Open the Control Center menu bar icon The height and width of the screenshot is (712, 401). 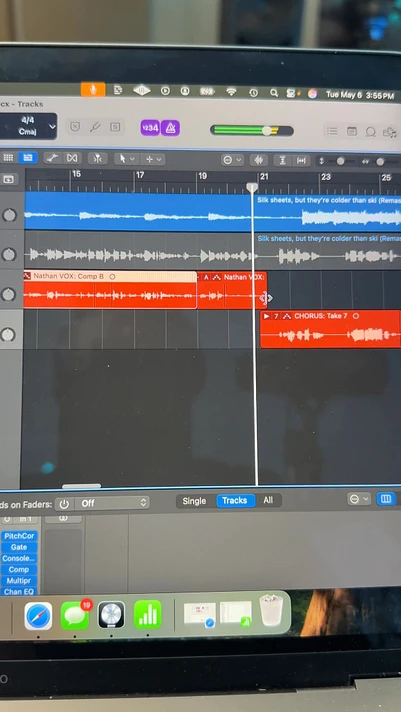292,93
